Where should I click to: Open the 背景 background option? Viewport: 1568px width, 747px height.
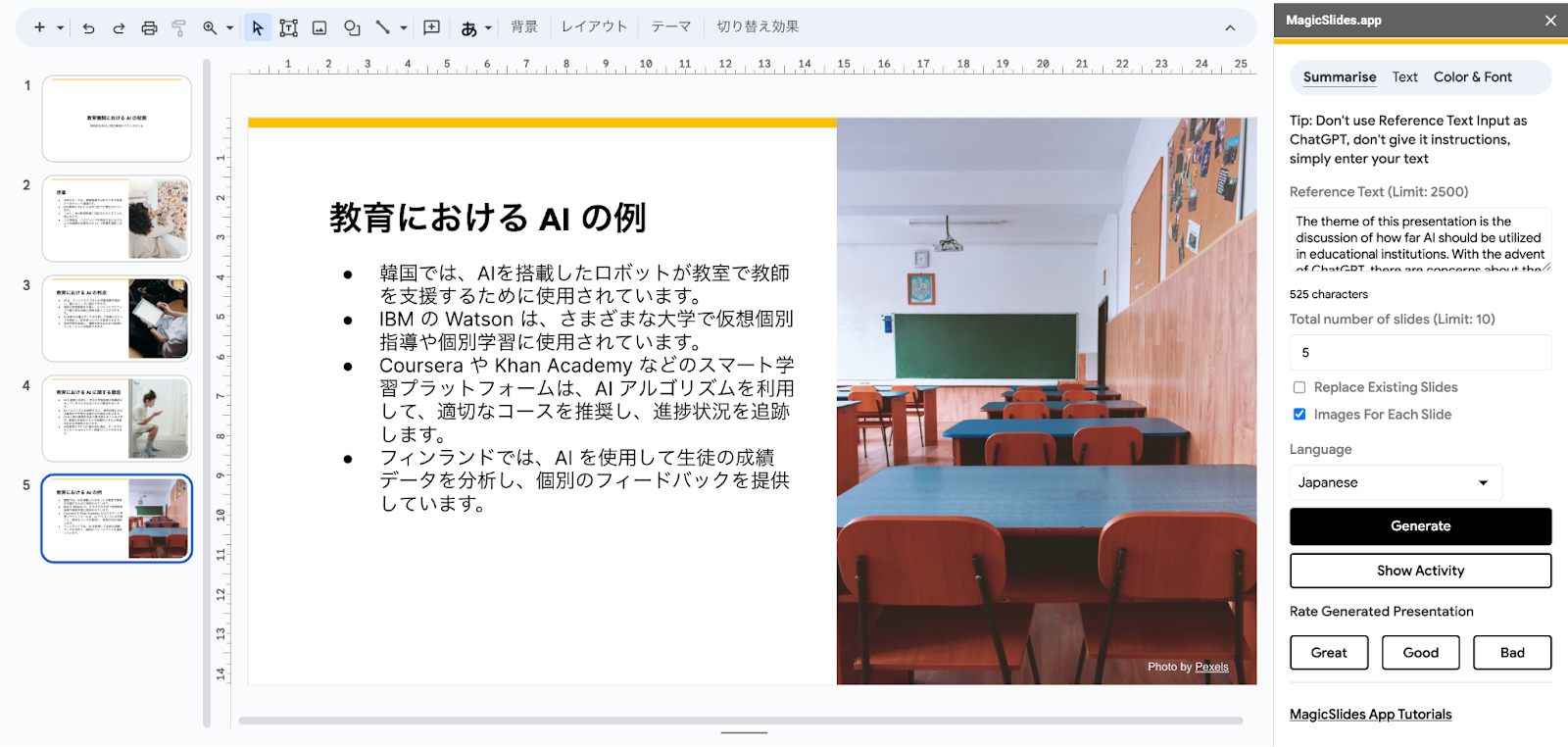524,27
